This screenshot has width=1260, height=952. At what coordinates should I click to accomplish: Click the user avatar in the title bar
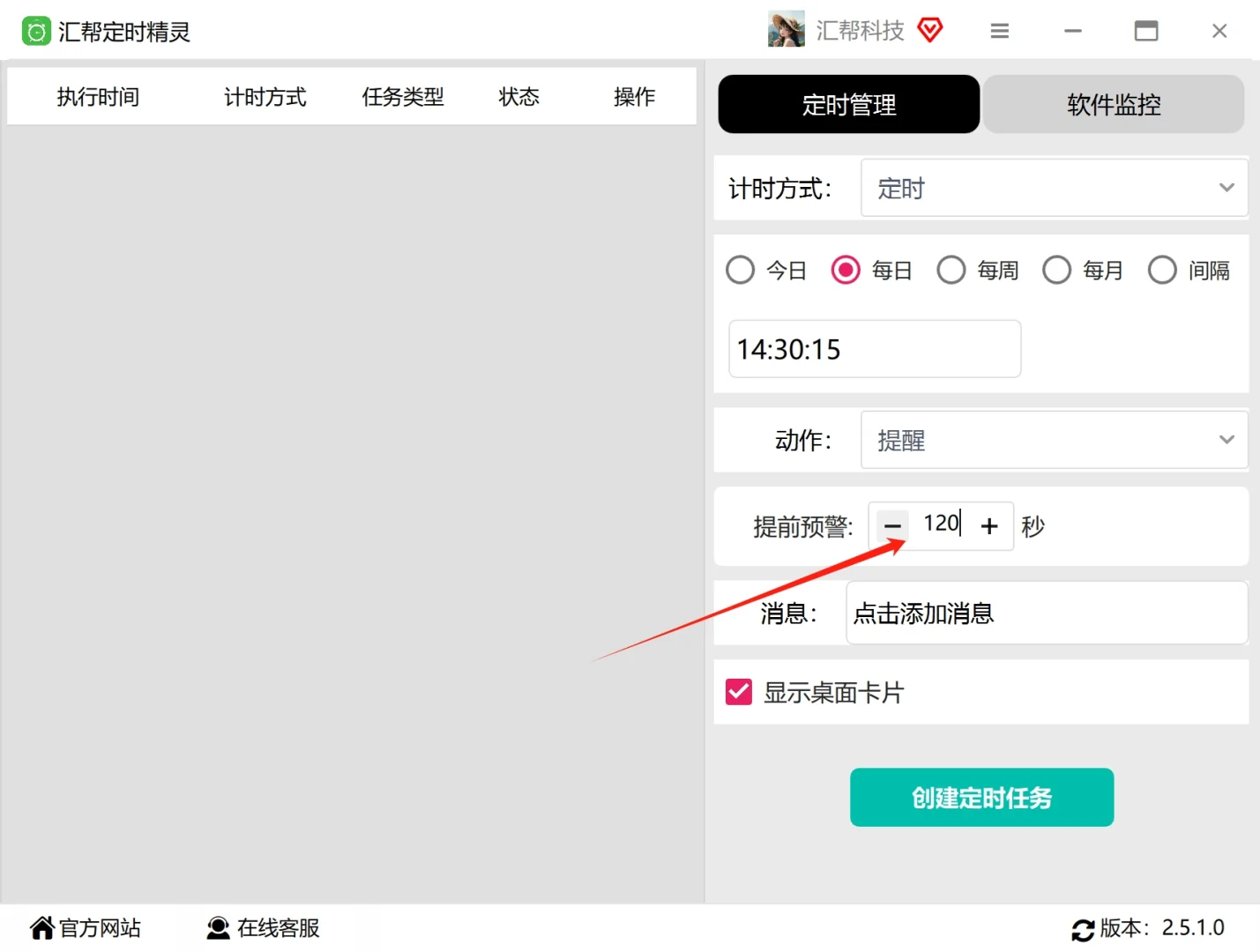pos(785,29)
